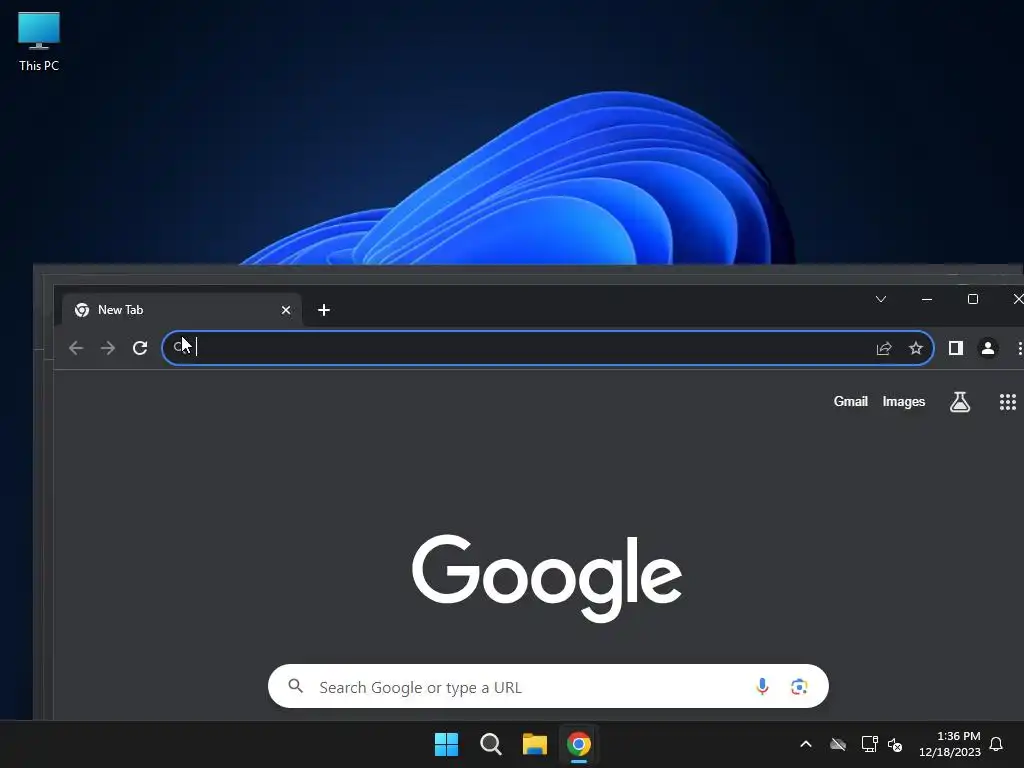This screenshot has width=1024, height=768.
Task: Click the magnifier icon in Google search box
Action: pos(296,686)
